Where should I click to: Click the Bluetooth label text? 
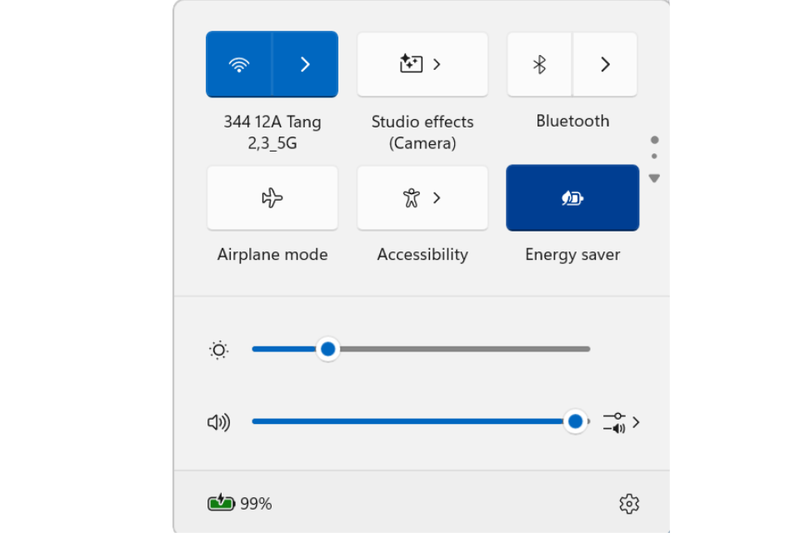(x=572, y=121)
